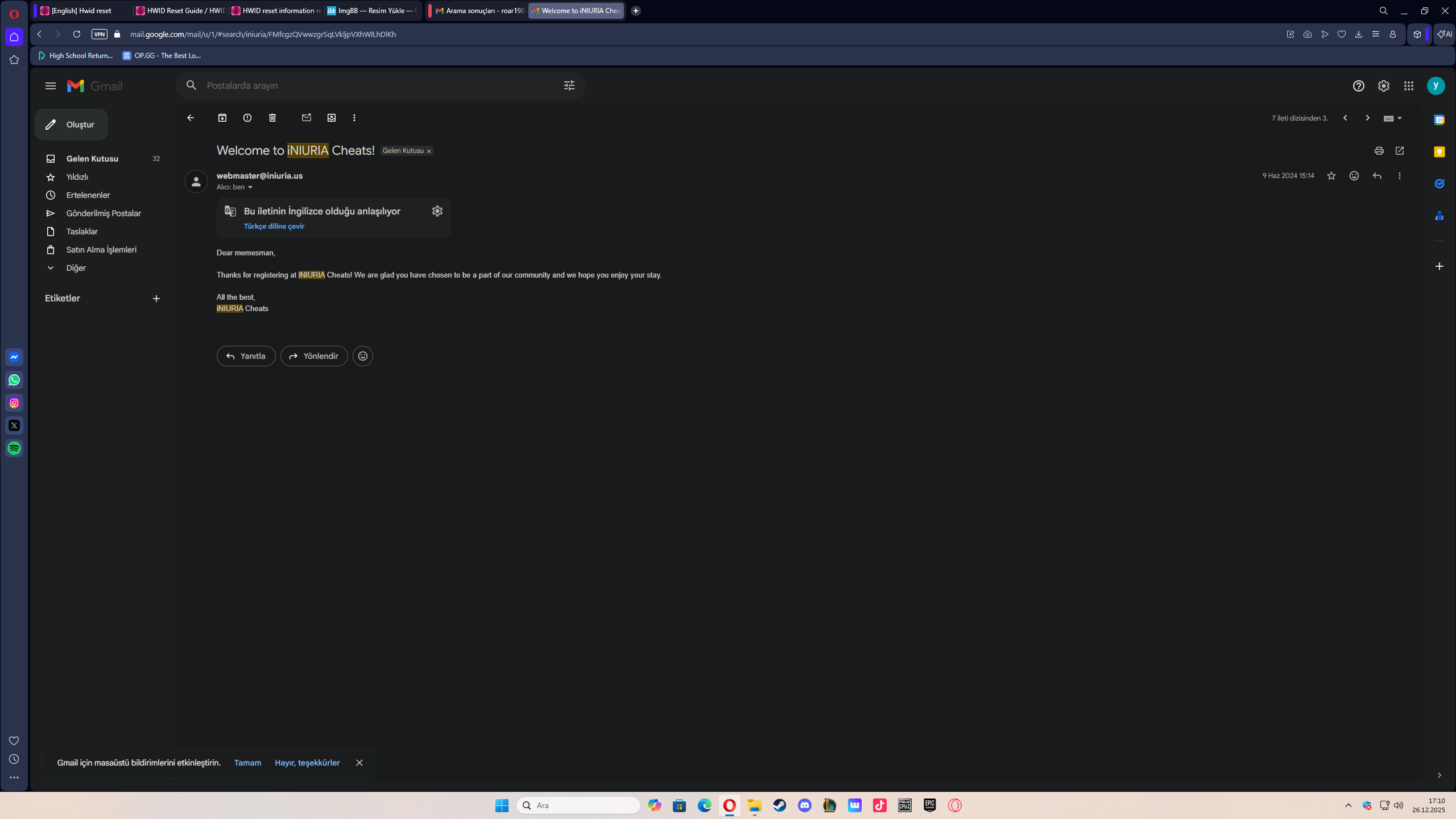Remove the Gelen Kutusu label from email
This screenshot has width=1456, height=819.
[x=429, y=151]
